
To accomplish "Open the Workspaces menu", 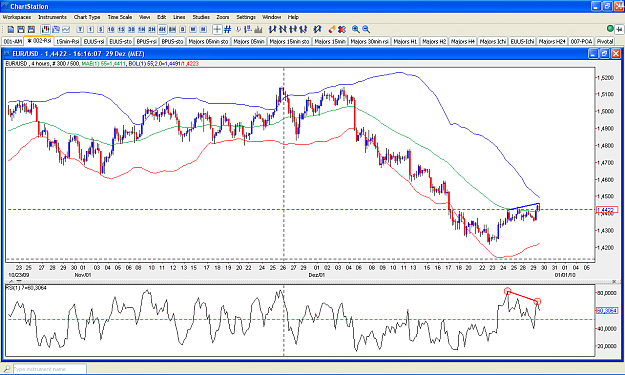I will (17, 17).
